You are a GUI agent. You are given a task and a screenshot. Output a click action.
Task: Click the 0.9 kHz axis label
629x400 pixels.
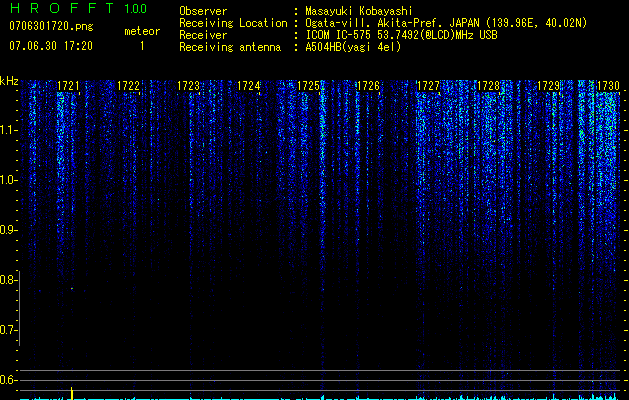(8, 230)
